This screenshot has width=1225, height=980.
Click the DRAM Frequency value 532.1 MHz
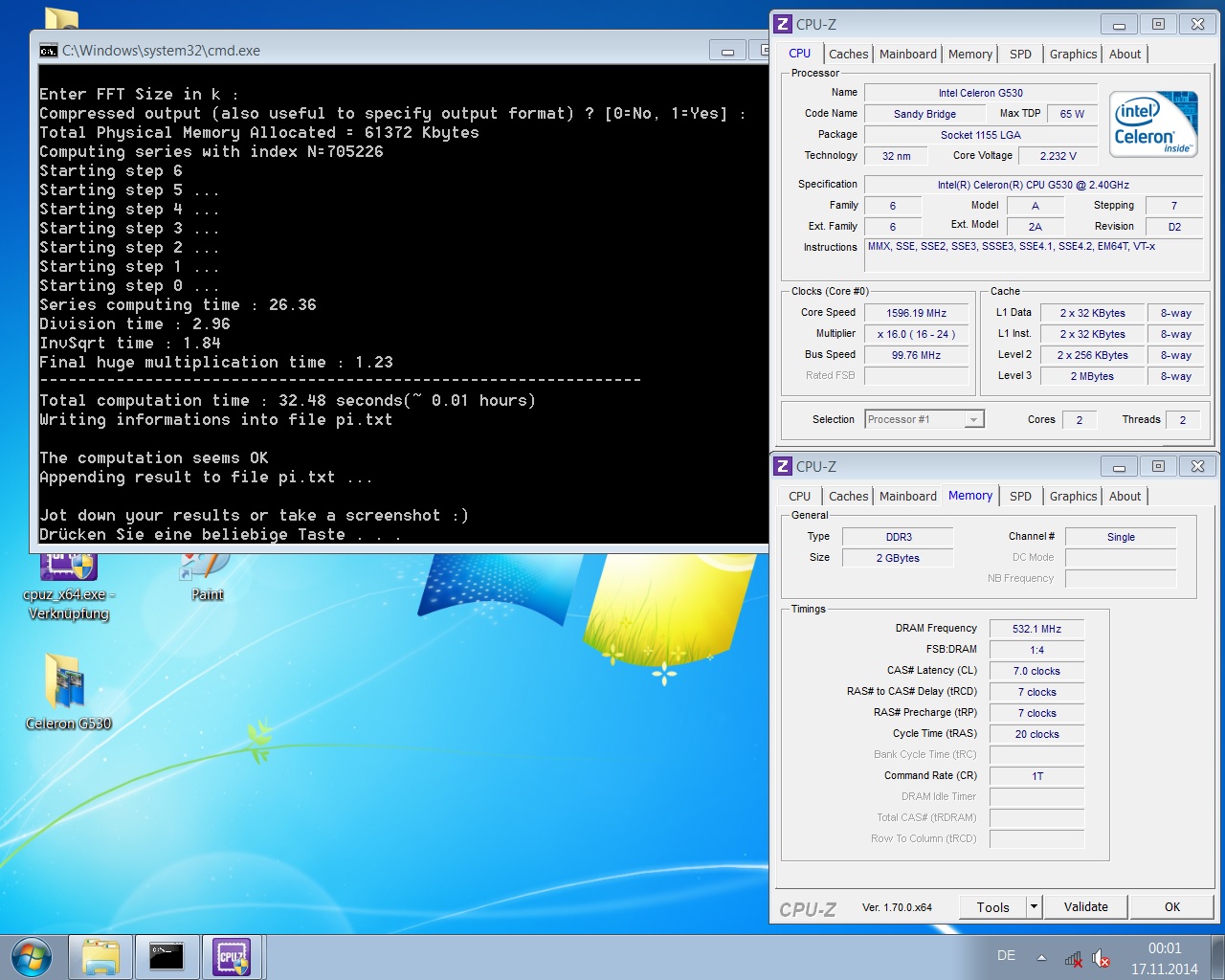(x=1036, y=629)
